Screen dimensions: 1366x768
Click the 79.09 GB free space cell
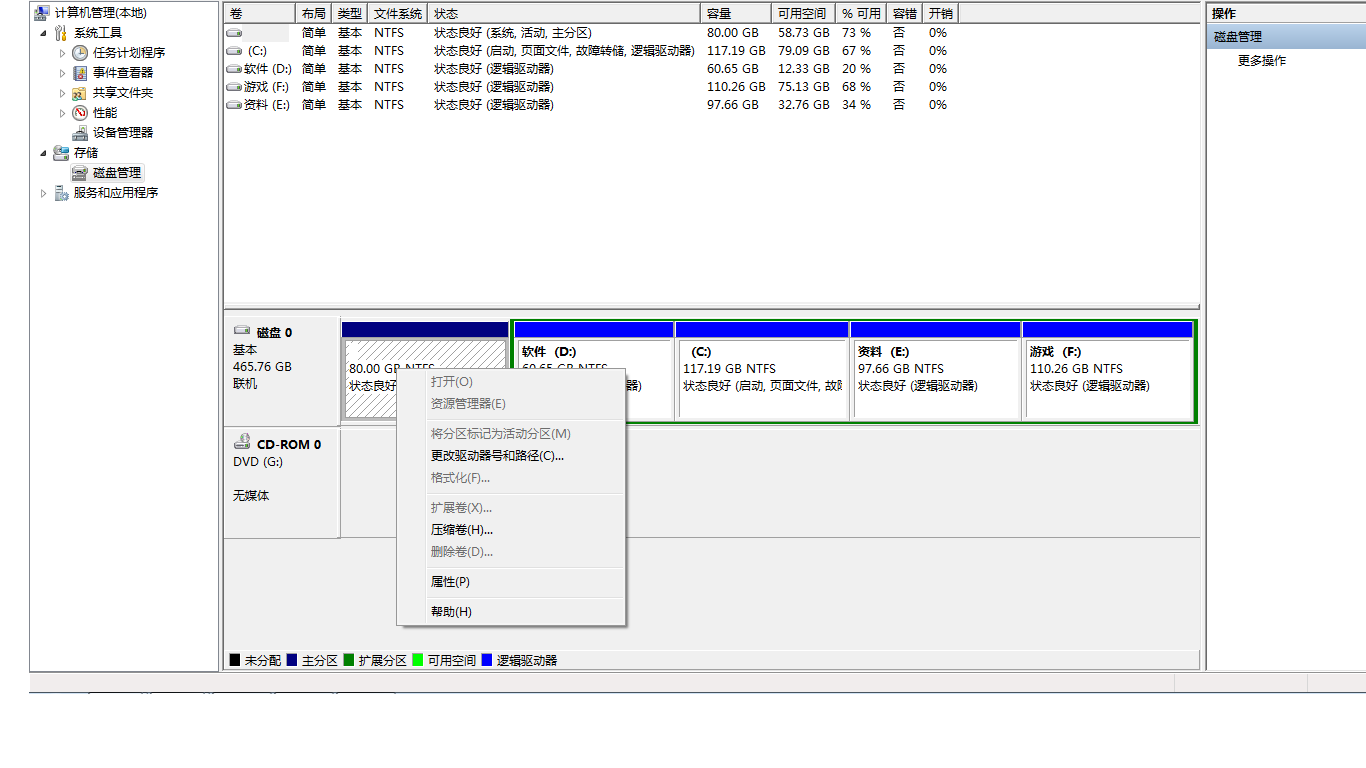pyautogui.click(x=804, y=51)
